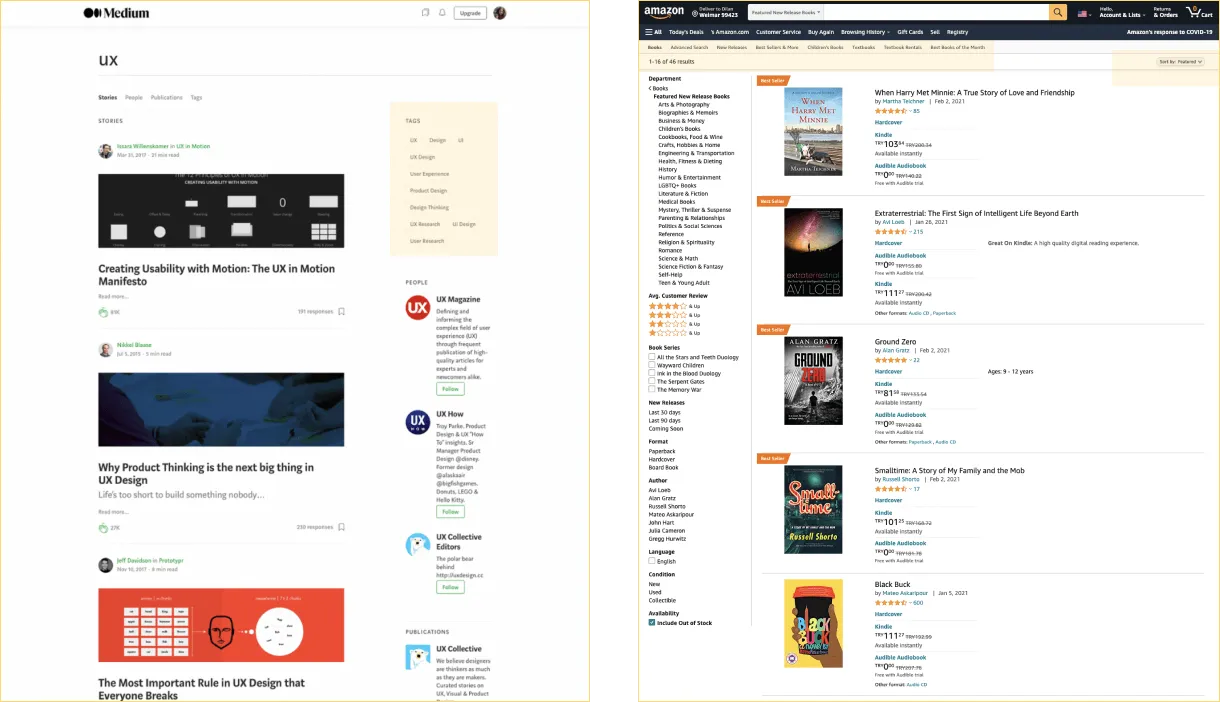Check Ink in the Blood Duology
This screenshot has height=702, width=1220.
tap(652, 373)
